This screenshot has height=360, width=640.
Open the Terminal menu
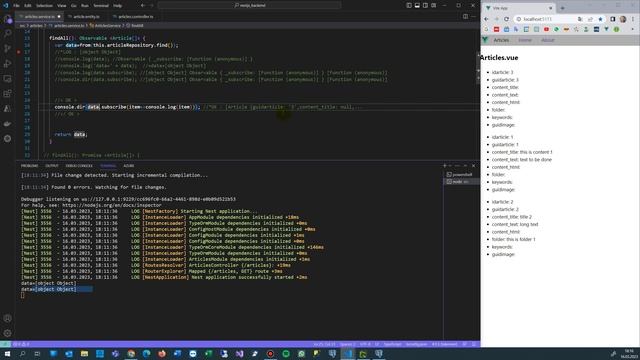(x=101, y=6)
